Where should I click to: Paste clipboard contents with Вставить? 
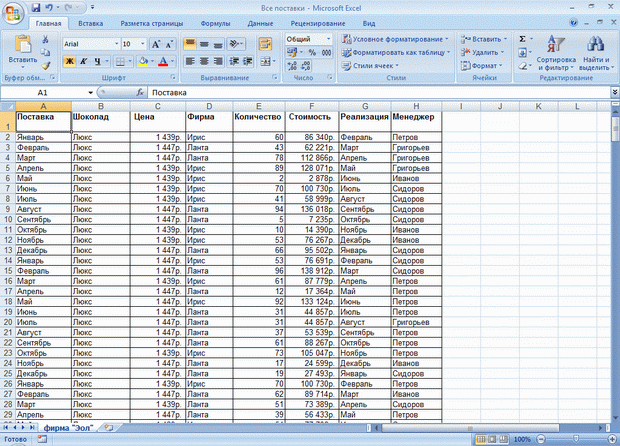[x=23, y=49]
